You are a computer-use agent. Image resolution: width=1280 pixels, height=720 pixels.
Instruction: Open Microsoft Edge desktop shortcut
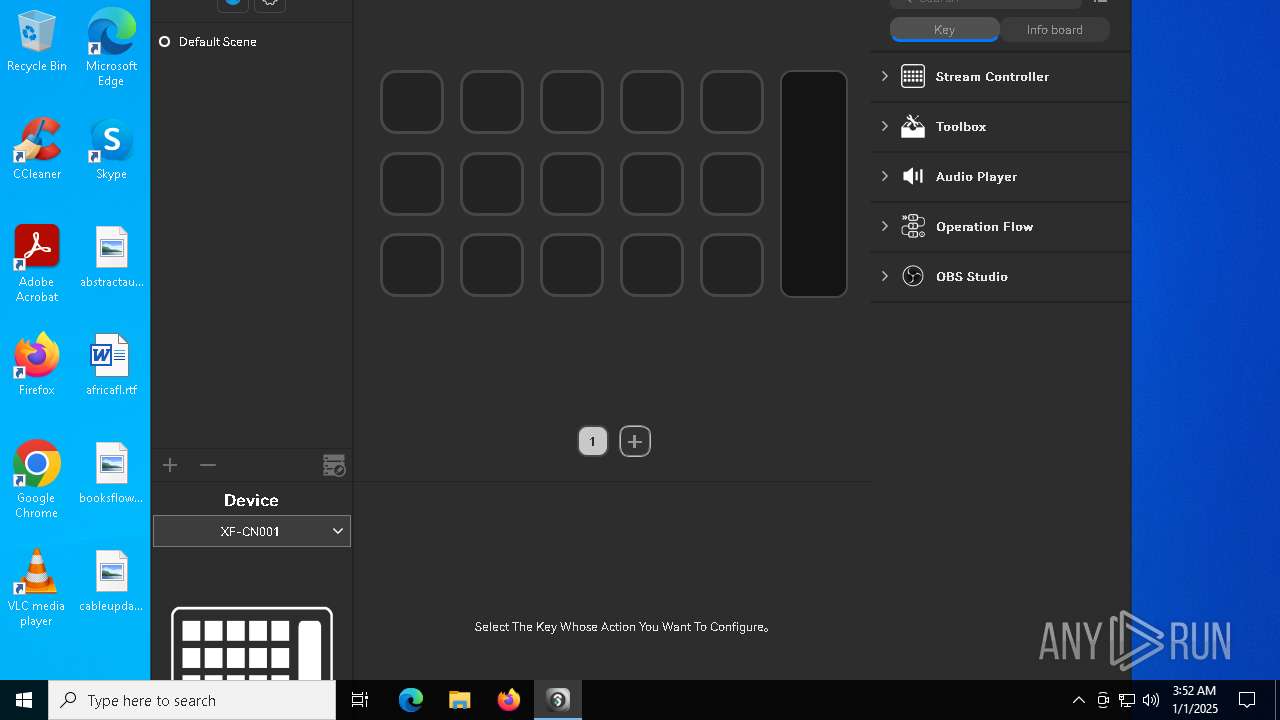click(111, 47)
